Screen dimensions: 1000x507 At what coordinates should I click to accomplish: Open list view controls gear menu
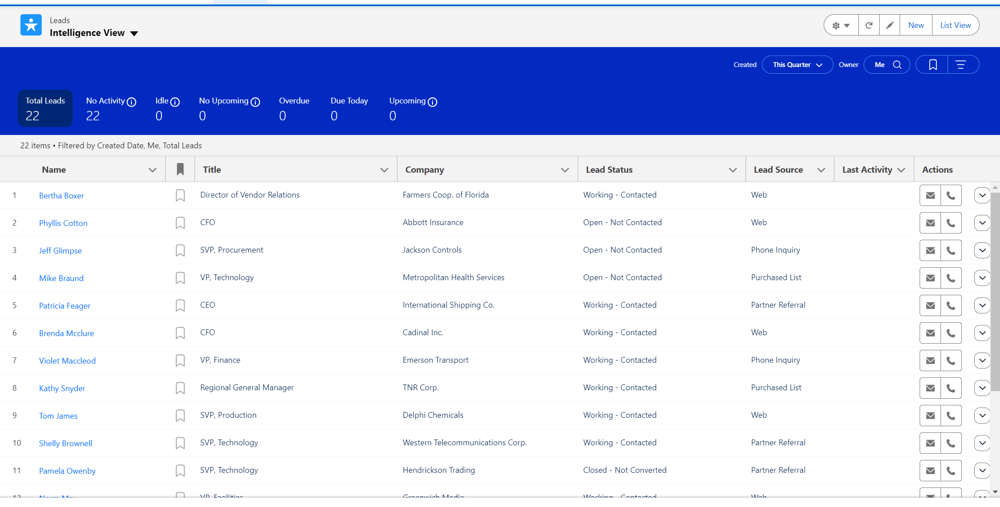pyautogui.click(x=841, y=26)
